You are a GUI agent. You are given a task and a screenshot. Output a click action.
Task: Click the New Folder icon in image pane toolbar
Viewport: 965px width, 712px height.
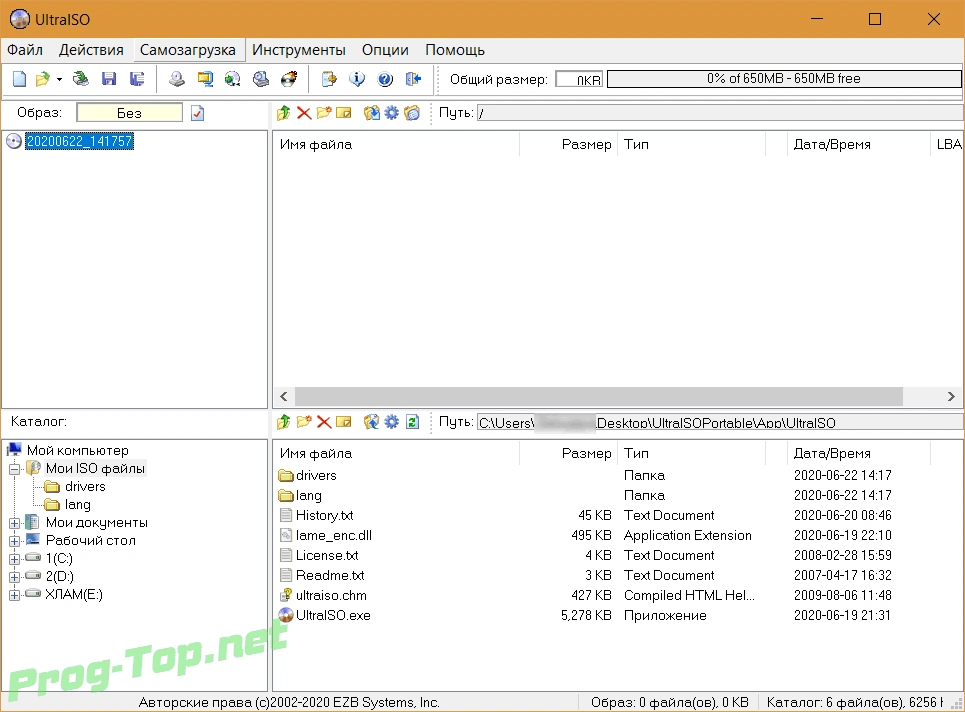point(324,113)
